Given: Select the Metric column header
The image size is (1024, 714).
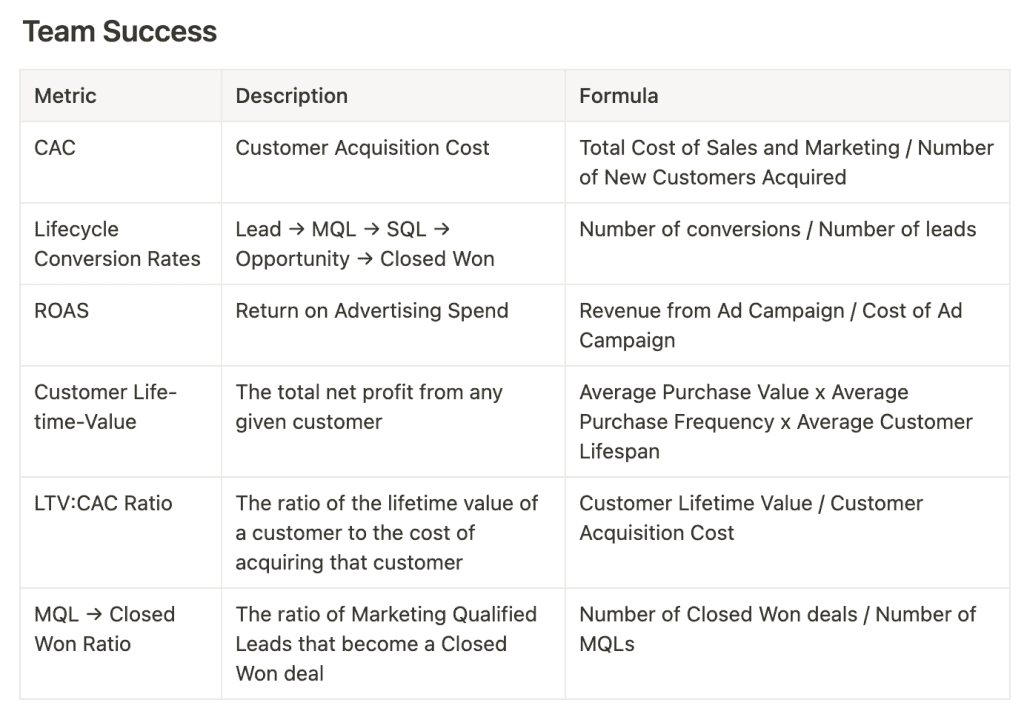Looking at the screenshot, I should (121, 95).
